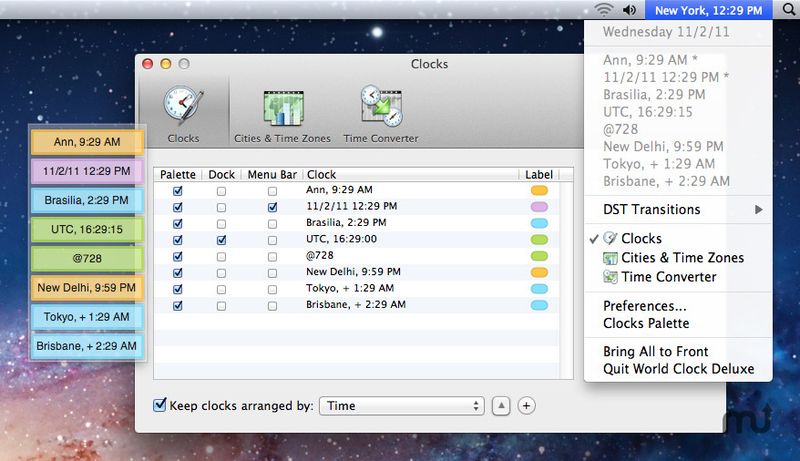Click the Clock column header
The image size is (800, 461).
coord(411,174)
